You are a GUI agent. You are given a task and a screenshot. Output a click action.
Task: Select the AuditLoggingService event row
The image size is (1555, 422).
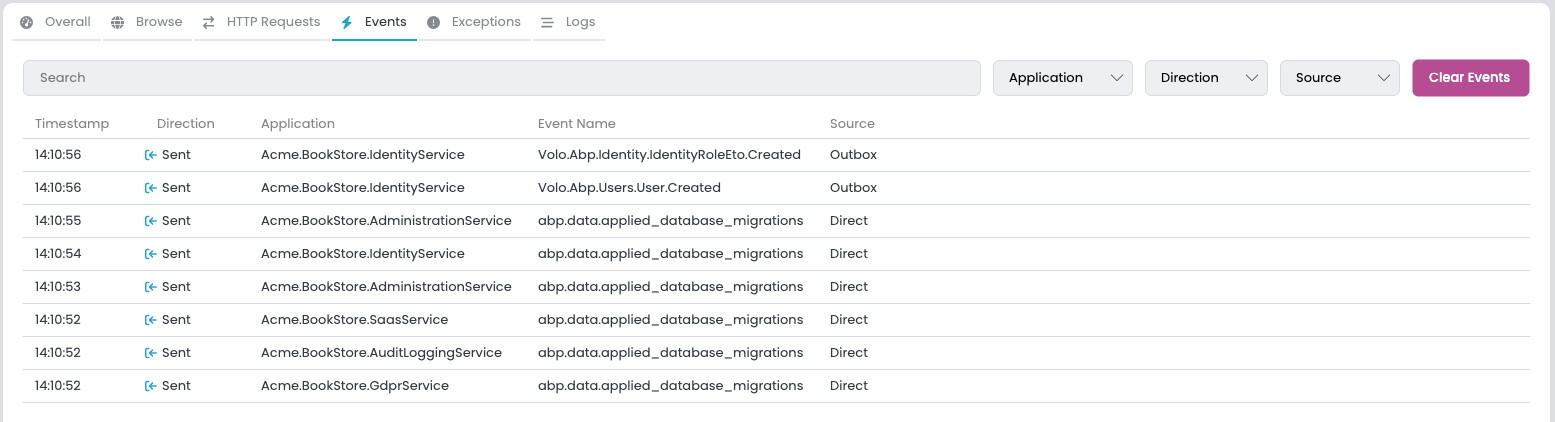tap(381, 353)
